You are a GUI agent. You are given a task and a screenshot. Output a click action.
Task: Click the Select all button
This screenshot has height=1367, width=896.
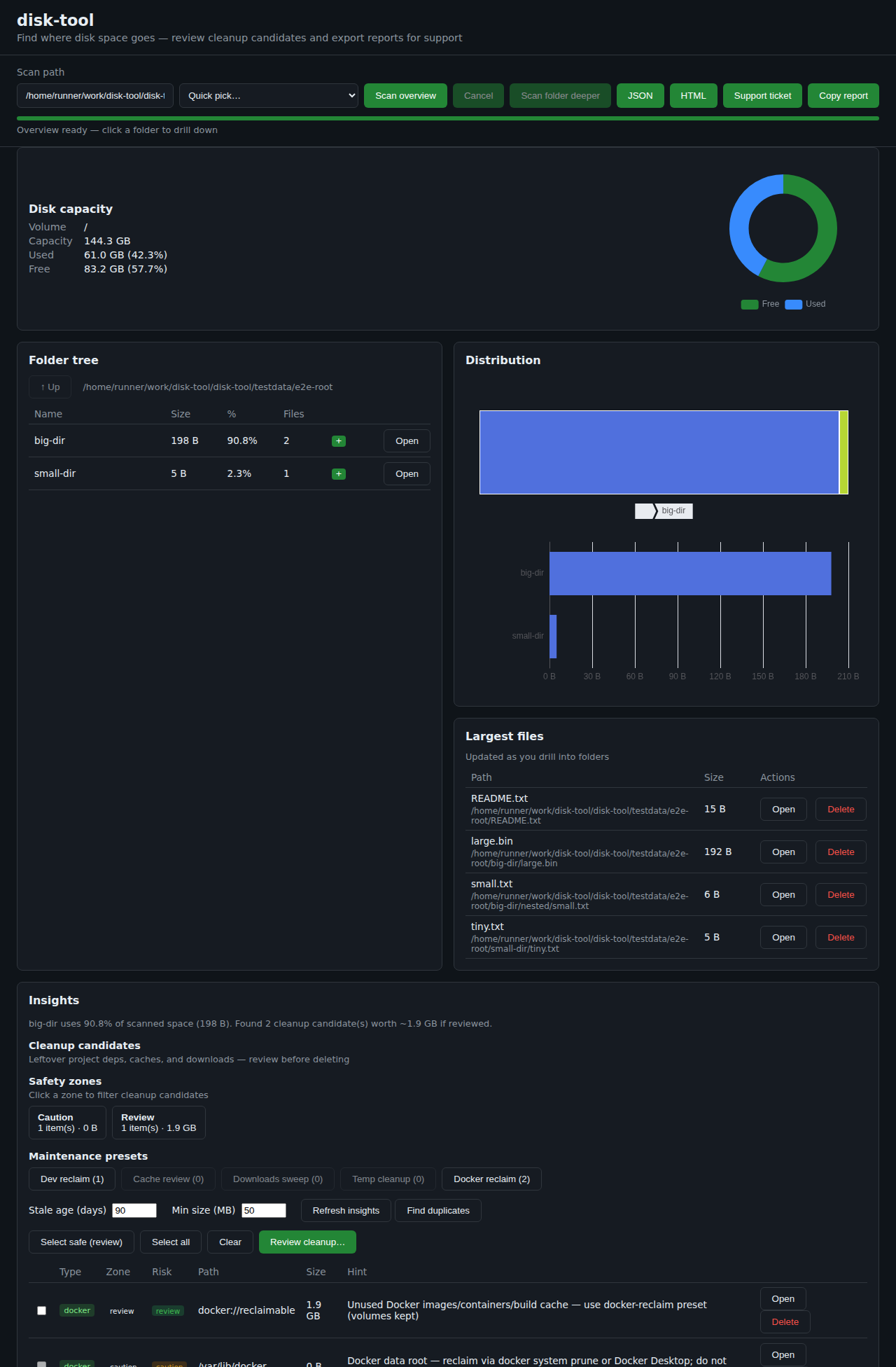pos(171,1242)
